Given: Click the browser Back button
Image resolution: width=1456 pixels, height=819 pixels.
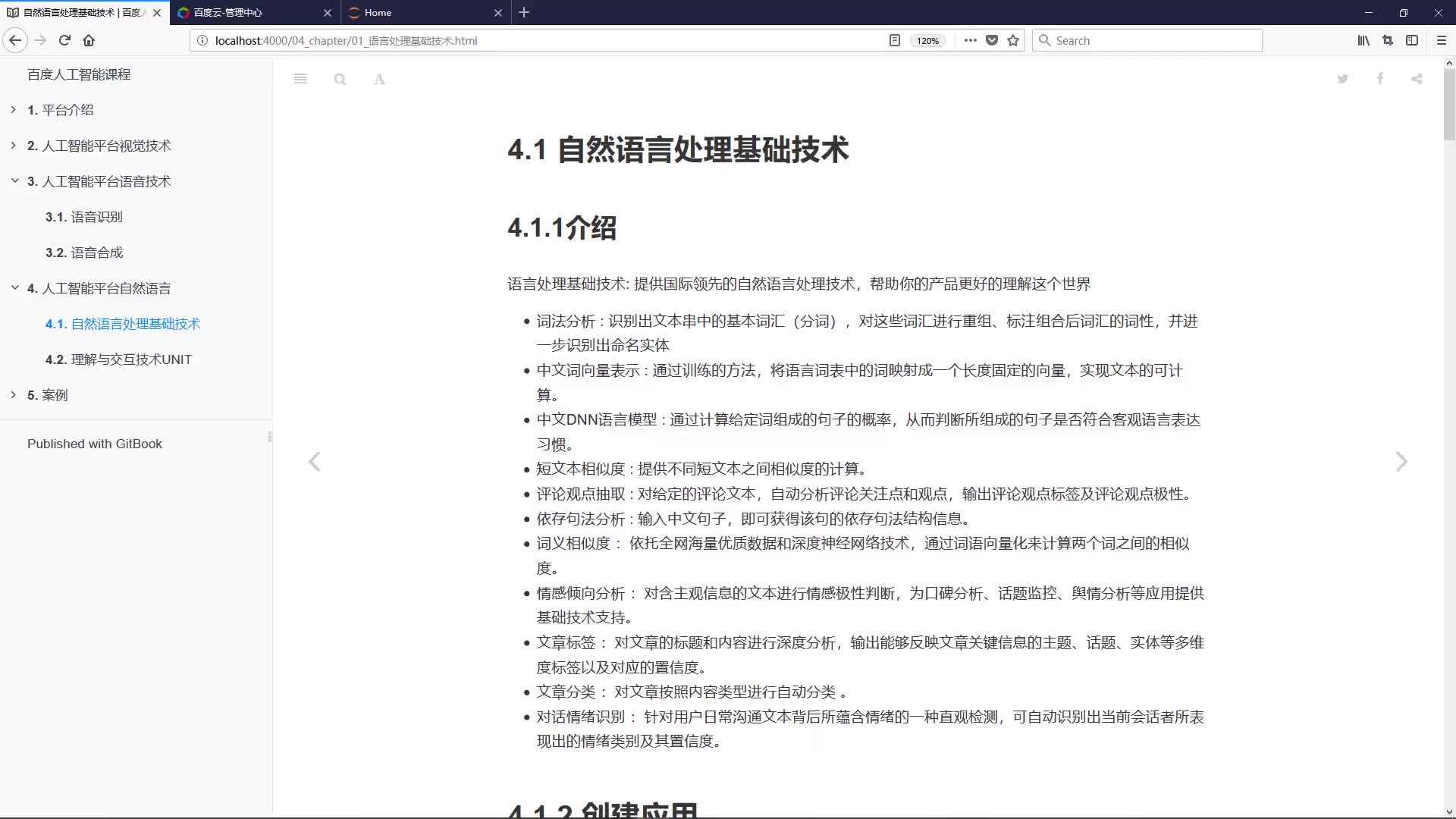Looking at the screenshot, I should tap(15, 40).
